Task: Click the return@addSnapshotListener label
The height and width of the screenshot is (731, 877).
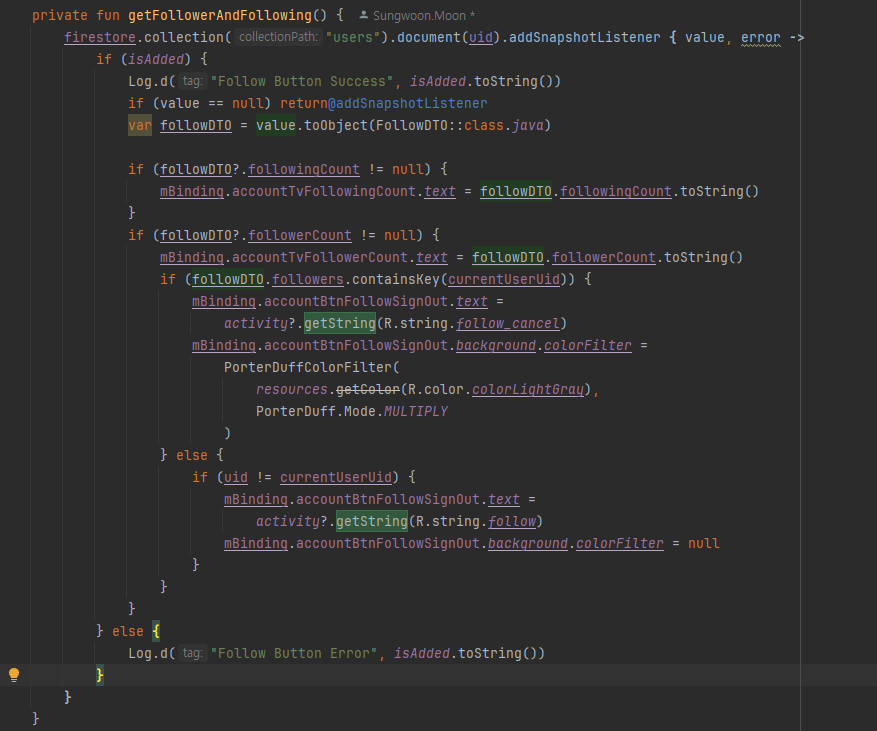Action: [384, 103]
